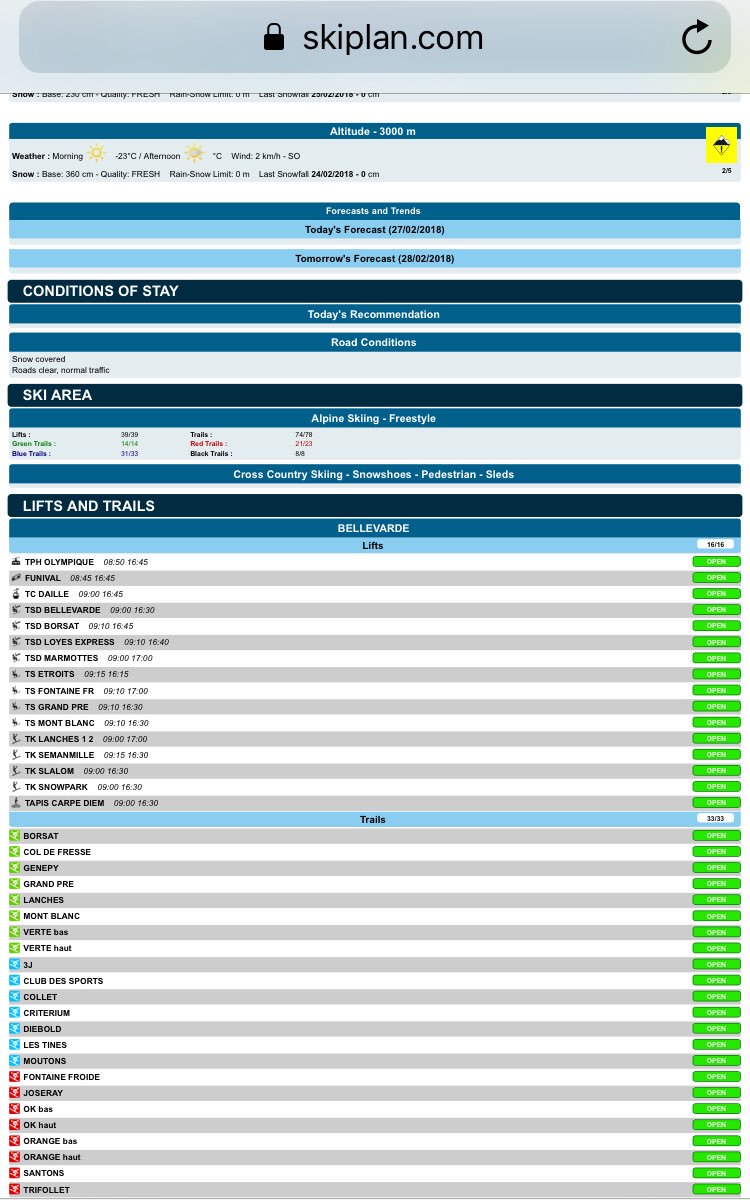Select the TK SEMANMILLE lift name

coord(59,755)
